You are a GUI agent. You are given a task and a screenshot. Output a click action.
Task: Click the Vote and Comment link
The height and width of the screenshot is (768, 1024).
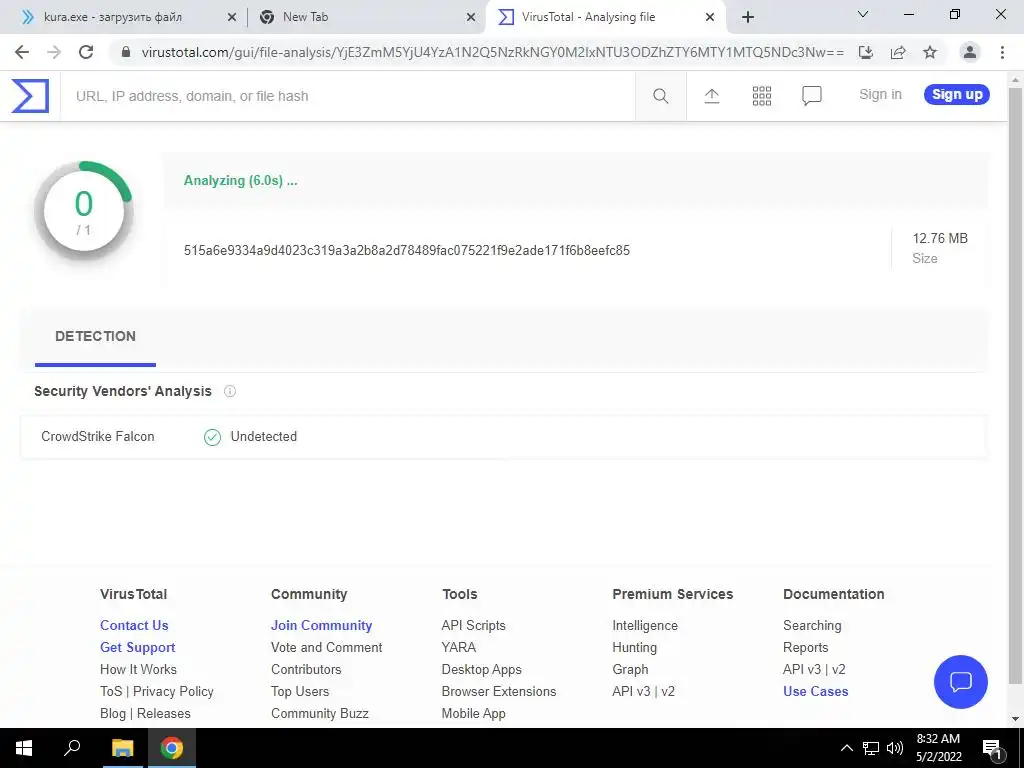click(327, 648)
